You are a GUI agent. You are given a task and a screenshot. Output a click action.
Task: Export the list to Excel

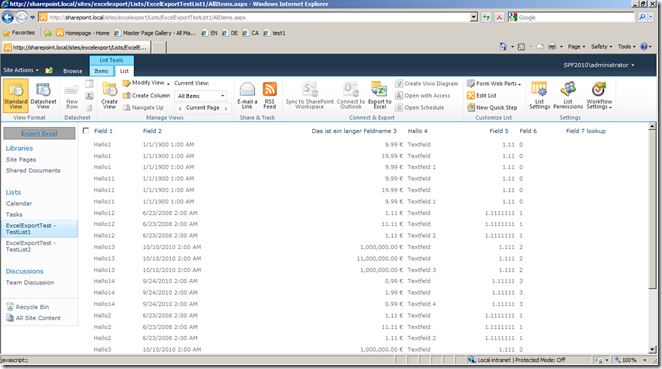tap(380, 95)
